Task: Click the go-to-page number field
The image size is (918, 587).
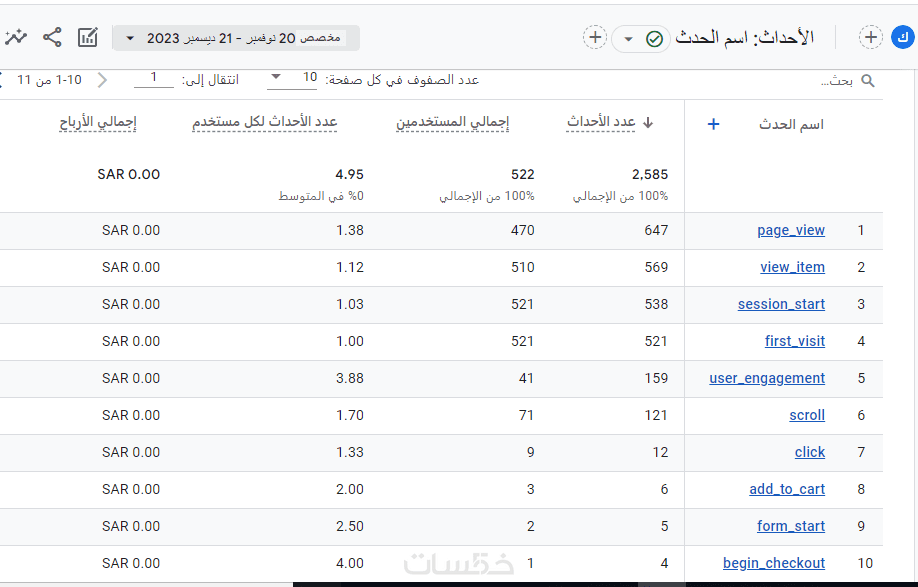Action: 153,78
